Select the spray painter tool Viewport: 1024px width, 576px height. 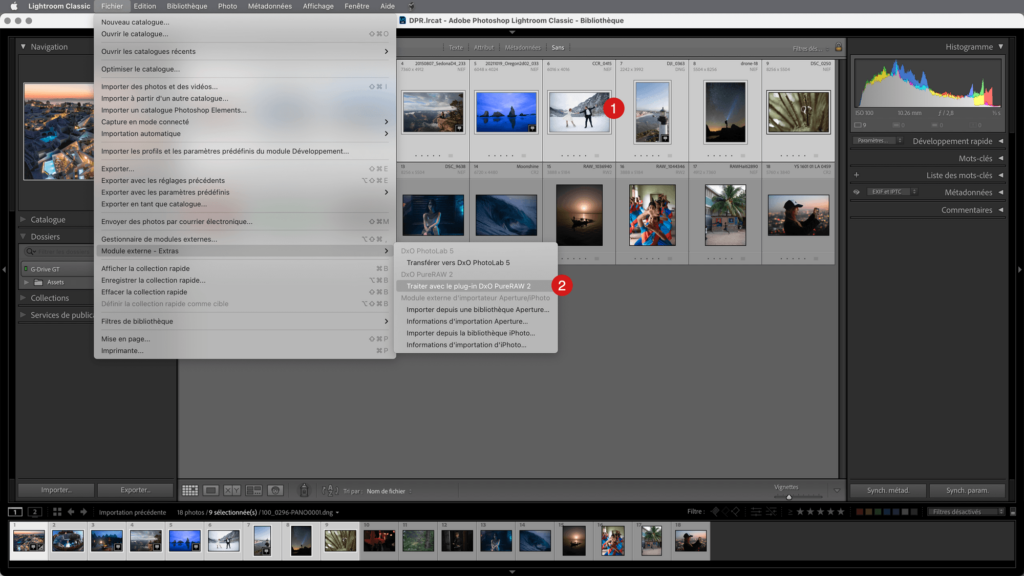(304, 490)
